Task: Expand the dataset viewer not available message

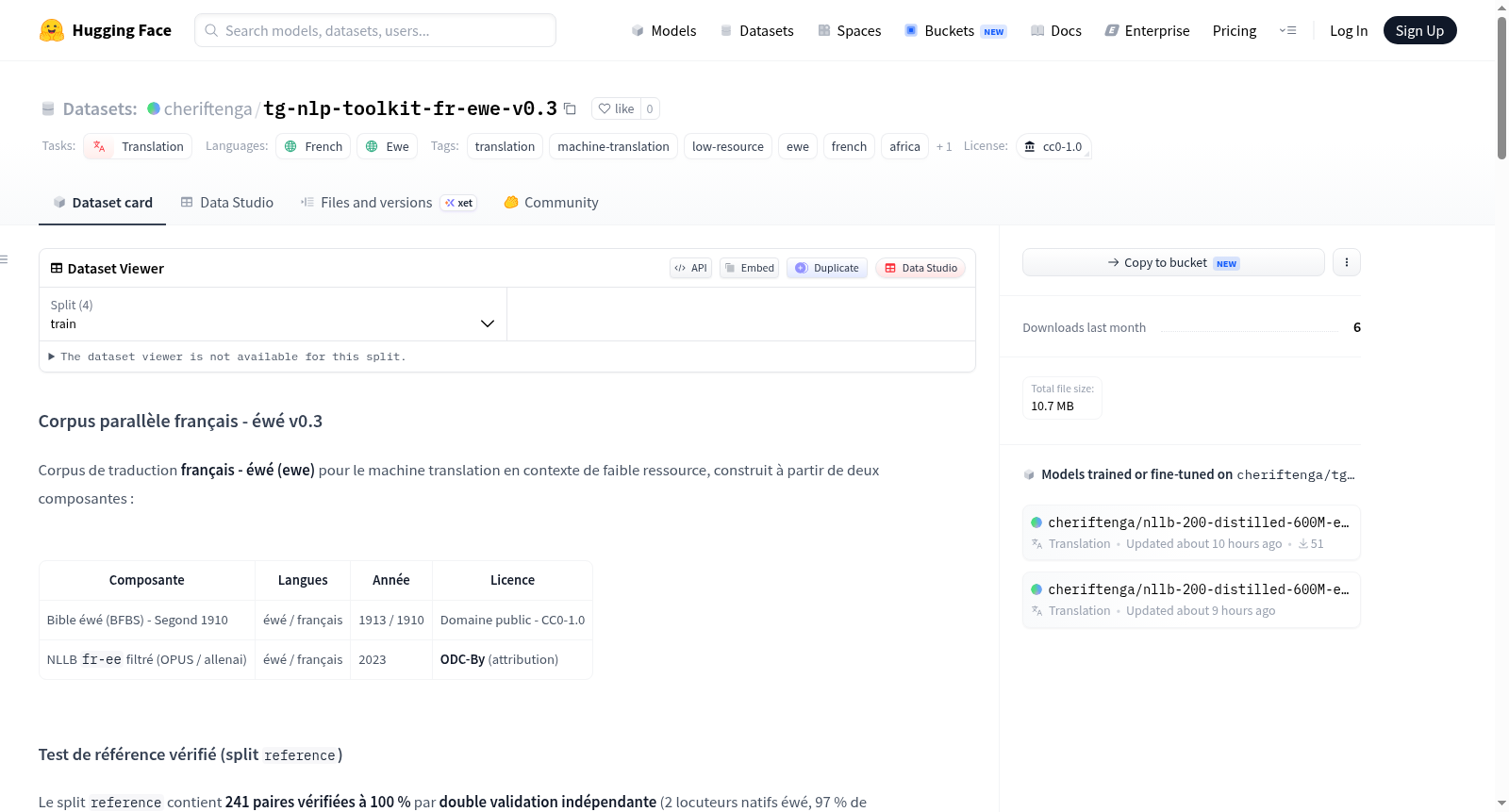Action: point(227,356)
